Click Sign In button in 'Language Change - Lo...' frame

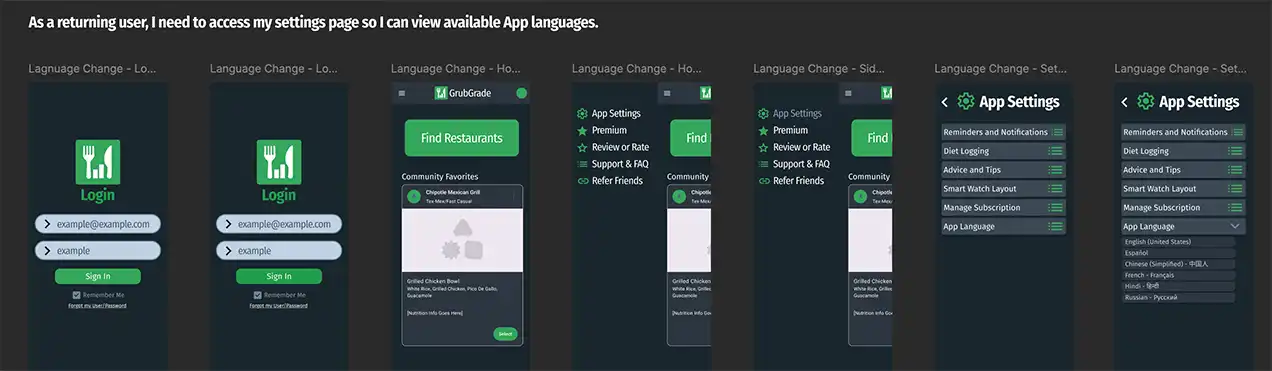(279, 277)
